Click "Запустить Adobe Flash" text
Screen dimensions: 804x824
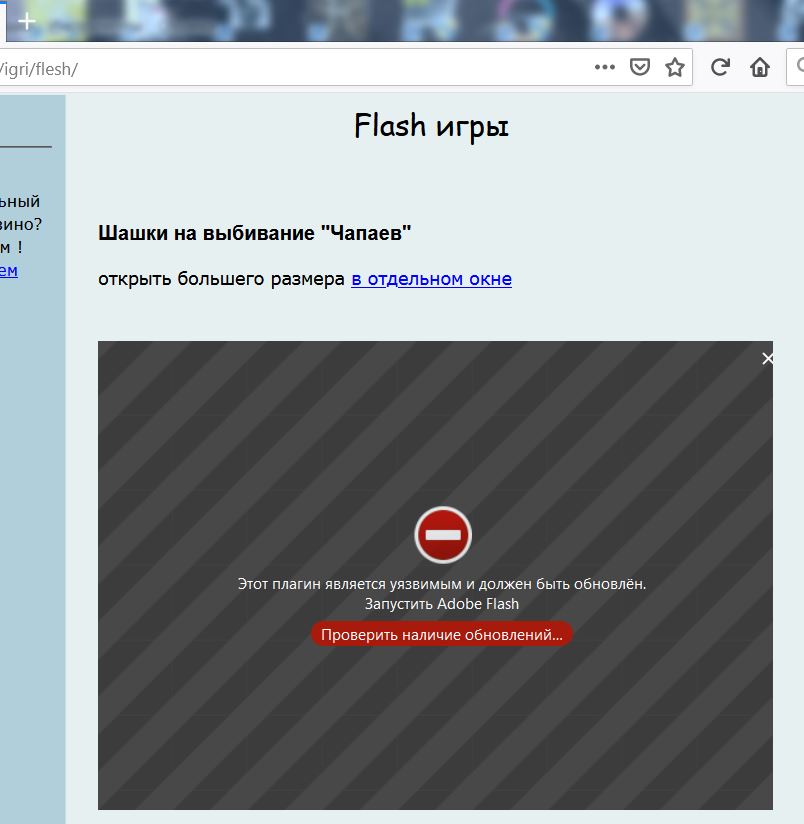tap(442, 604)
